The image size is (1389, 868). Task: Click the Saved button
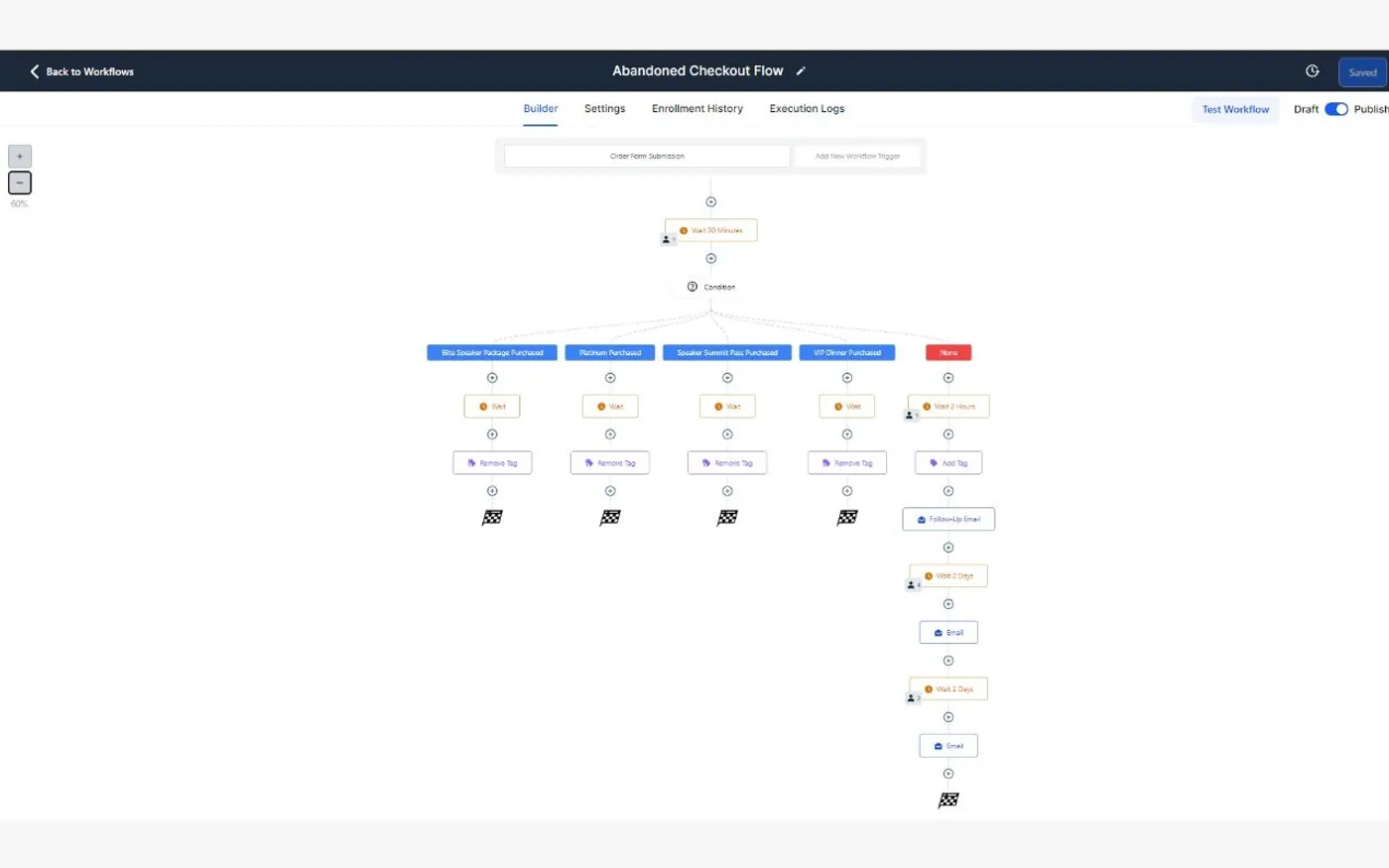[x=1362, y=72]
